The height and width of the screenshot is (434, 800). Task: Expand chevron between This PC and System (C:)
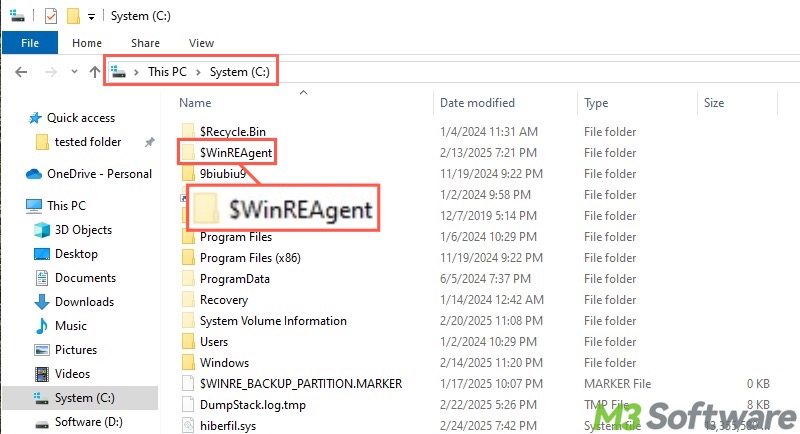pyautogui.click(x=198, y=72)
